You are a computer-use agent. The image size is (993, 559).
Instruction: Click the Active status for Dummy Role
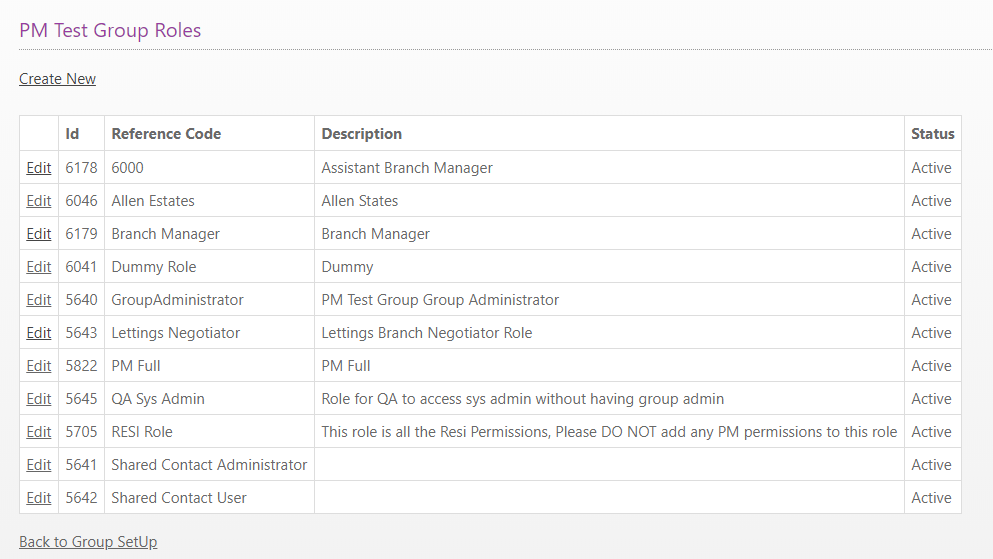[931, 267]
